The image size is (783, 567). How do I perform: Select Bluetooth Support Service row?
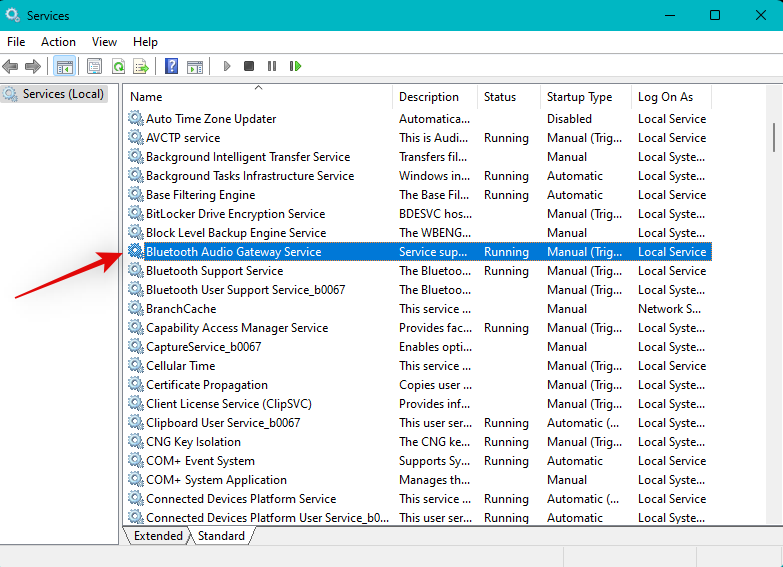pyautogui.click(x=419, y=271)
